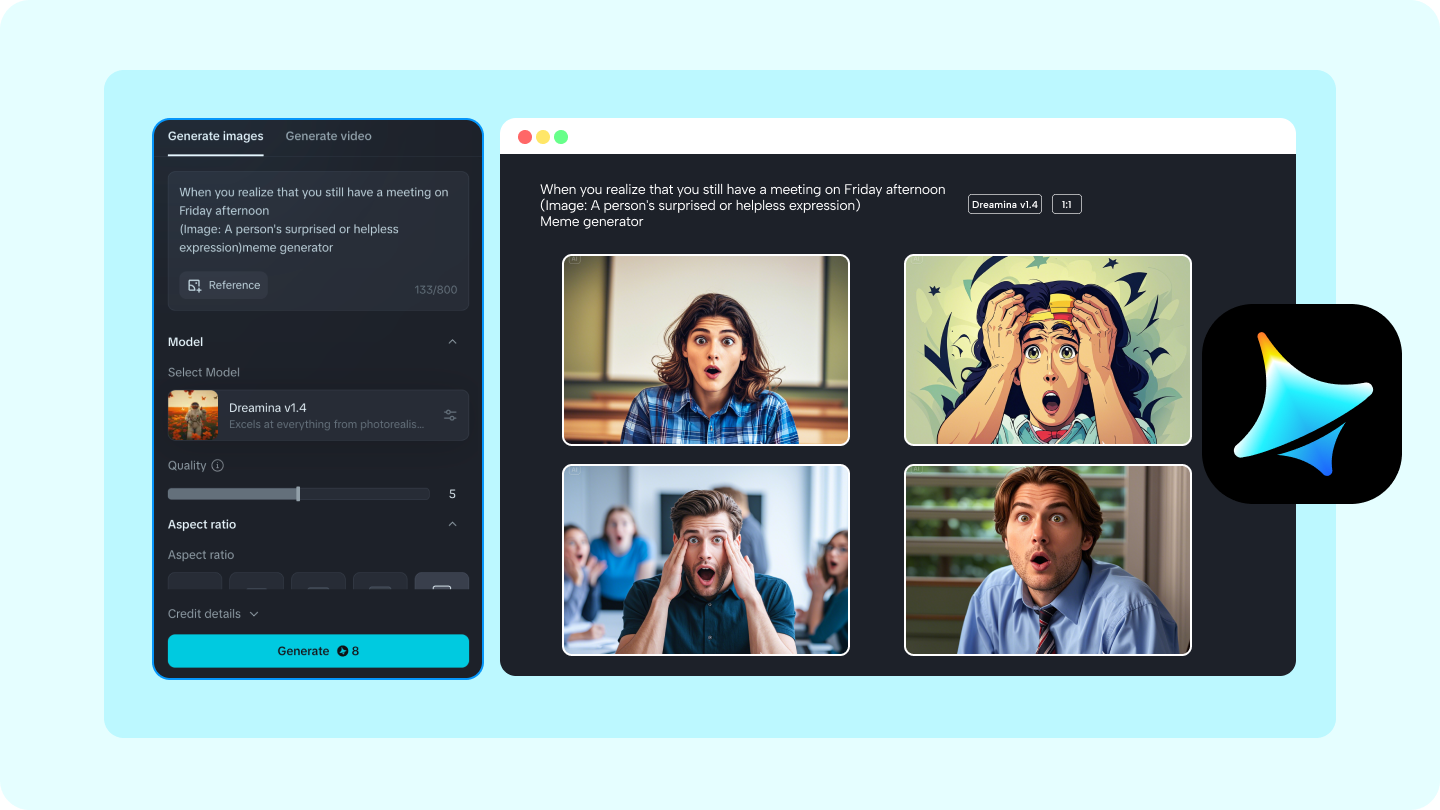Select the rightmost highlighted aspect ratio option
Image resolution: width=1440 pixels, height=810 pixels.
(441, 583)
